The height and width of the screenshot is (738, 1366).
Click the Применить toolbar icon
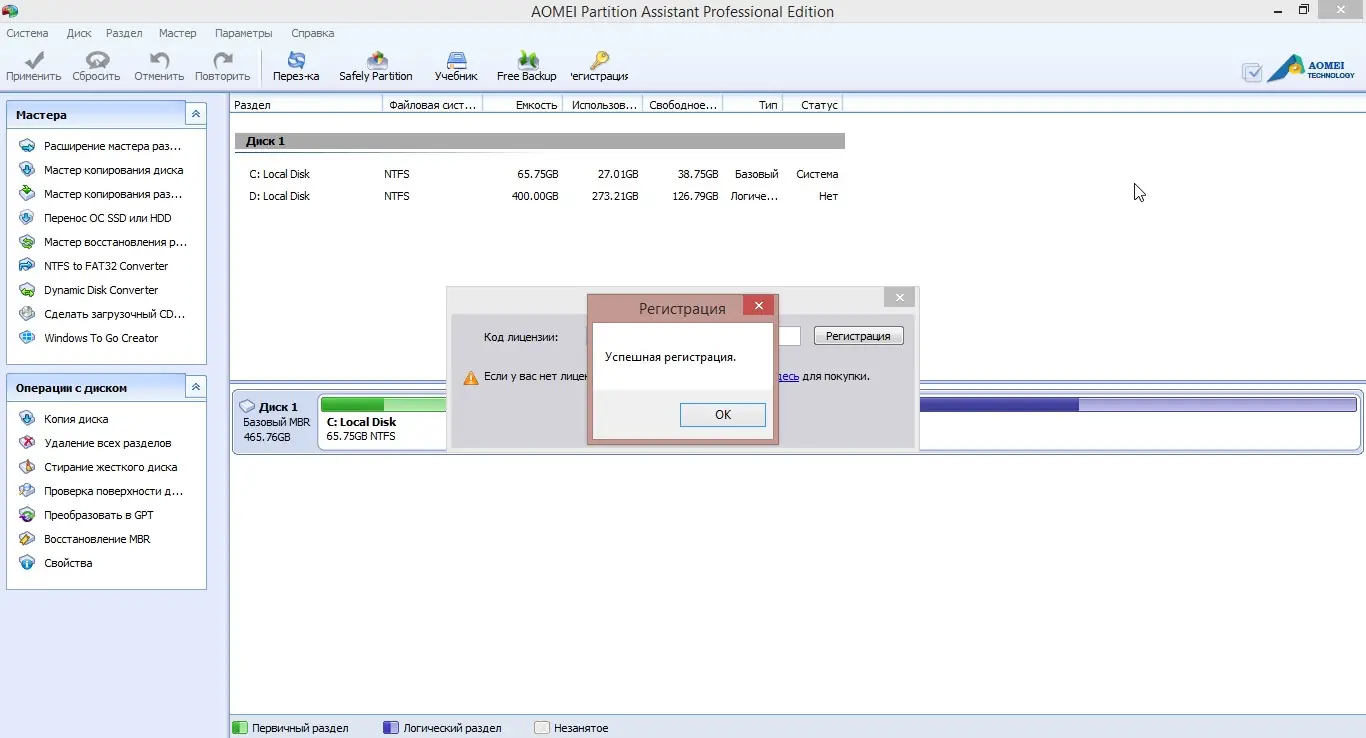coord(34,67)
